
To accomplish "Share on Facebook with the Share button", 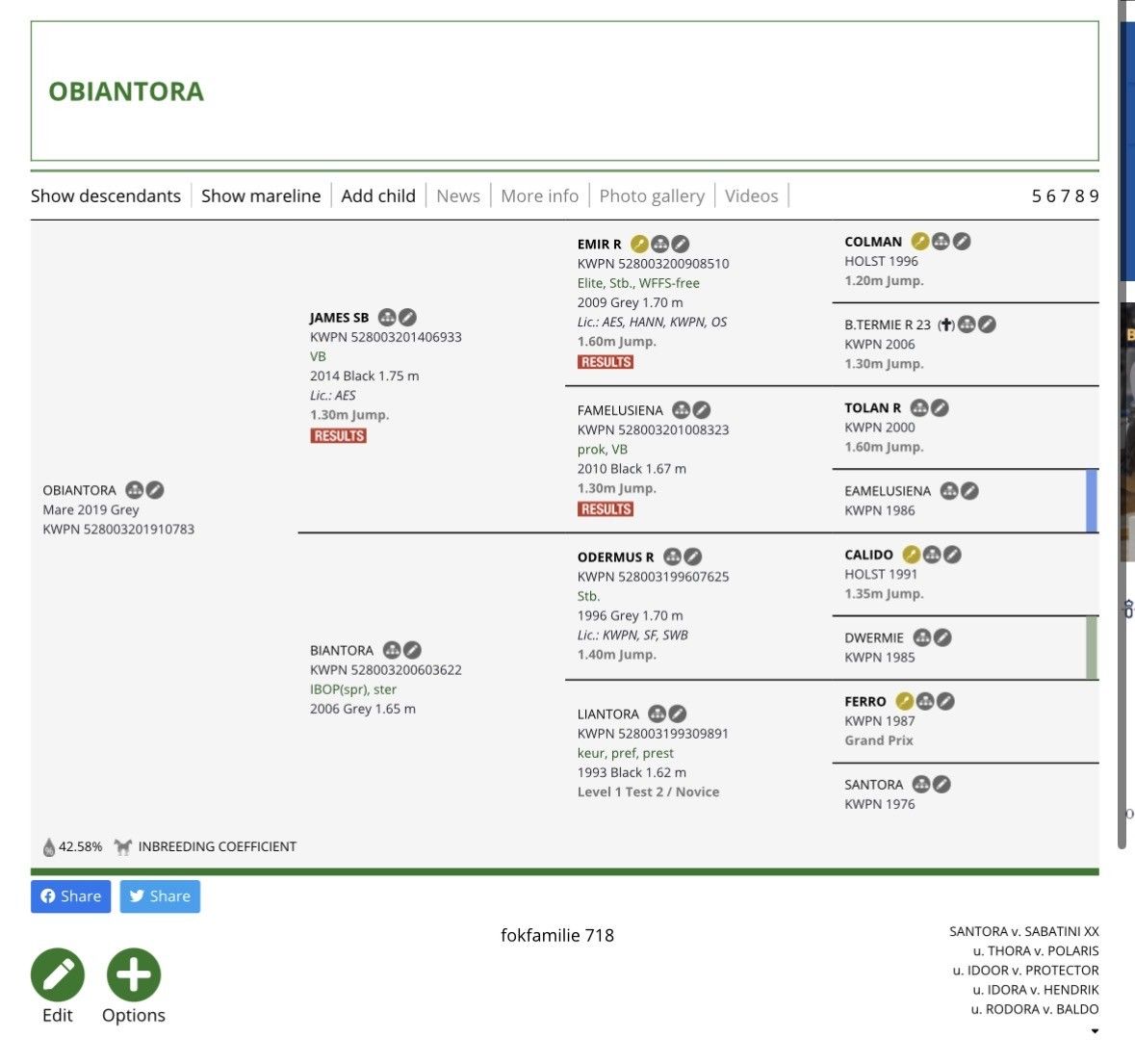I will pyautogui.click(x=71, y=896).
